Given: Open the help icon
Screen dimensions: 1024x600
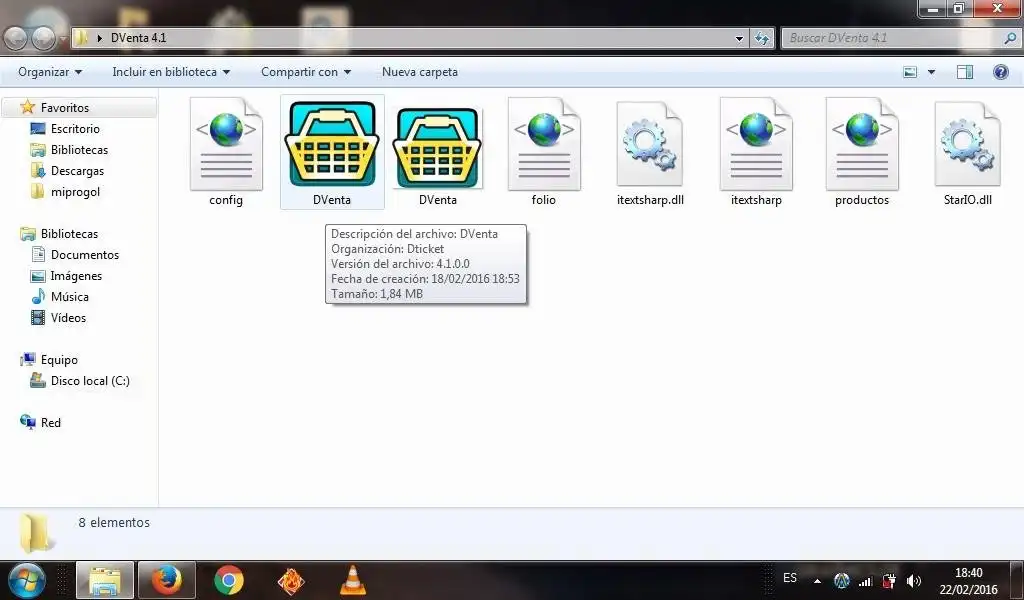Looking at the screenshot, I should (1000, 72).
